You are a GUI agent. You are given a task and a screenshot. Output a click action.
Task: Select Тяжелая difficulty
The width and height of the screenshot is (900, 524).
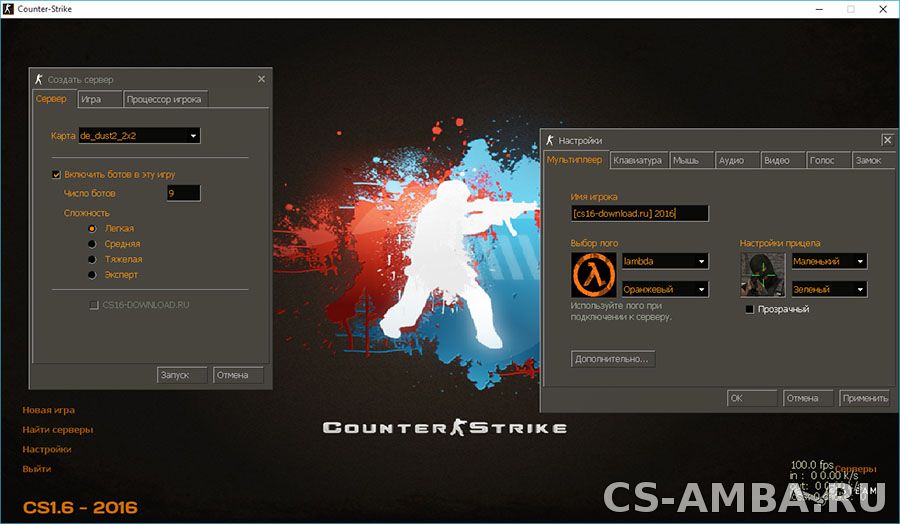[x=92, y=259]
